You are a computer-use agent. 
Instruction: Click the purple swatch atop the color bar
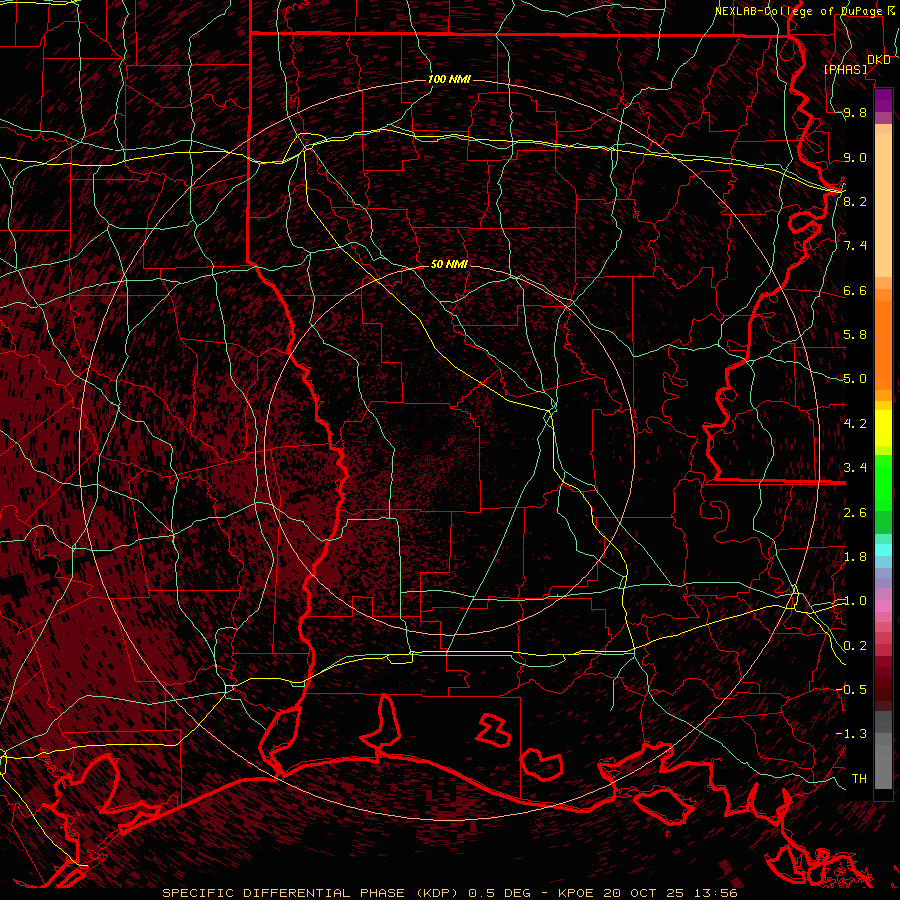point(883,100)
